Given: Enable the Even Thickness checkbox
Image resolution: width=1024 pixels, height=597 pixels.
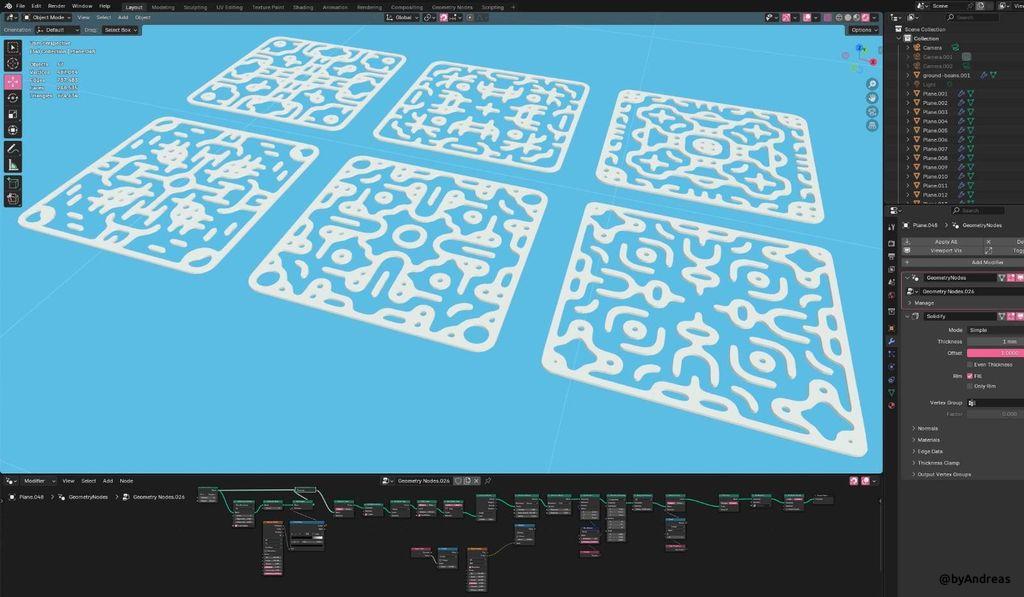Looking at the screenshot, I should 969,364.
